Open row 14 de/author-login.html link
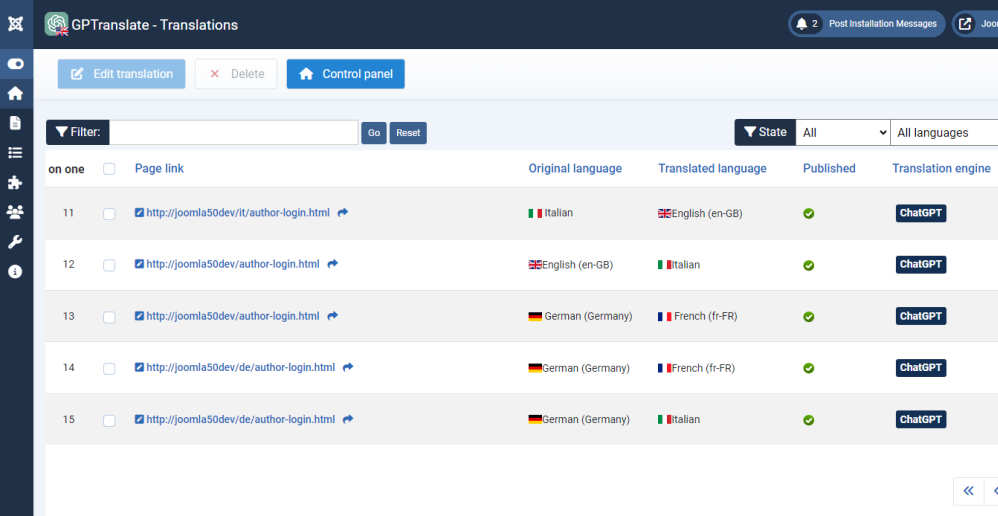 (241, 367)
